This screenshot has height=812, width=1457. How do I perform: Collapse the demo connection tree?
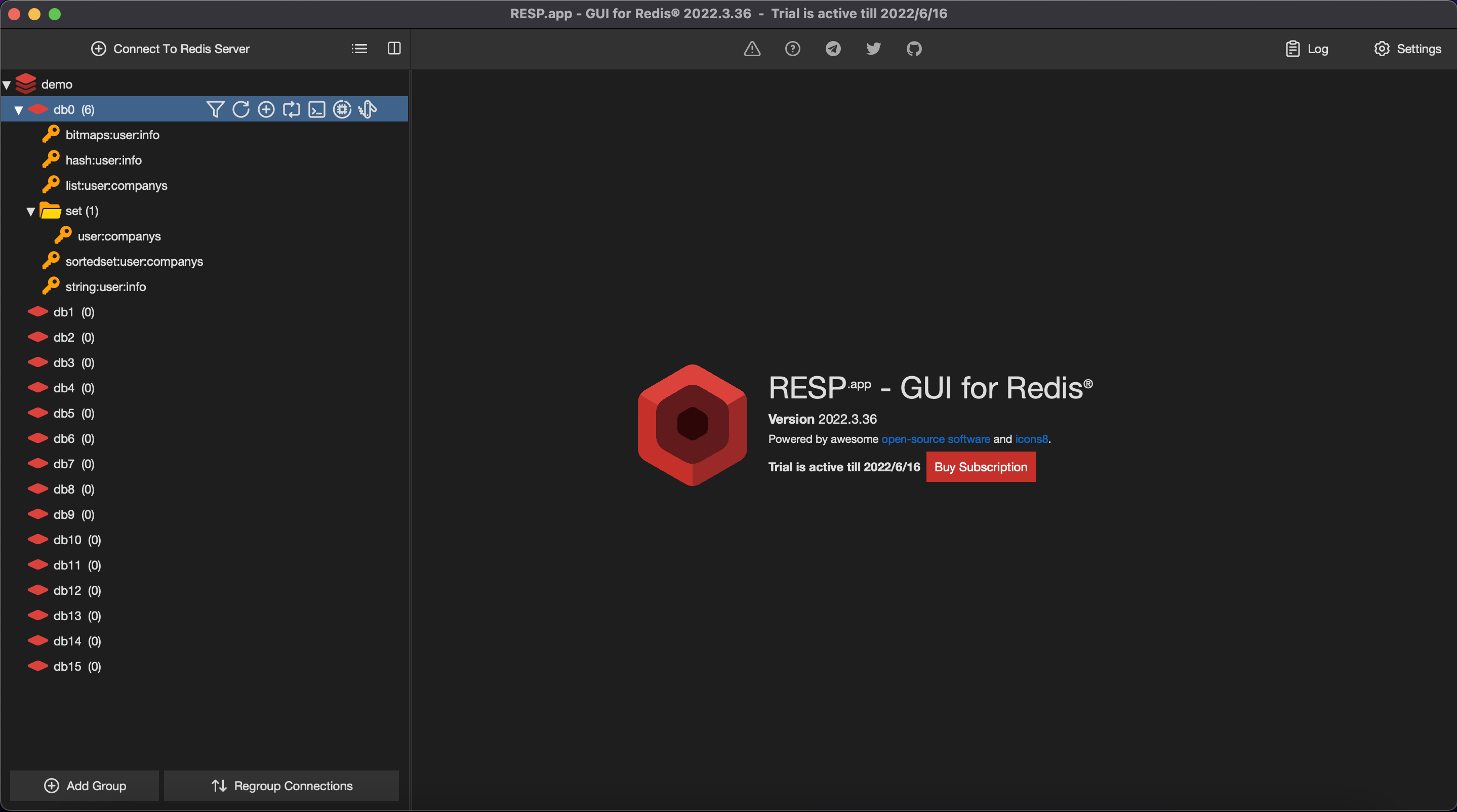point(7,85)
